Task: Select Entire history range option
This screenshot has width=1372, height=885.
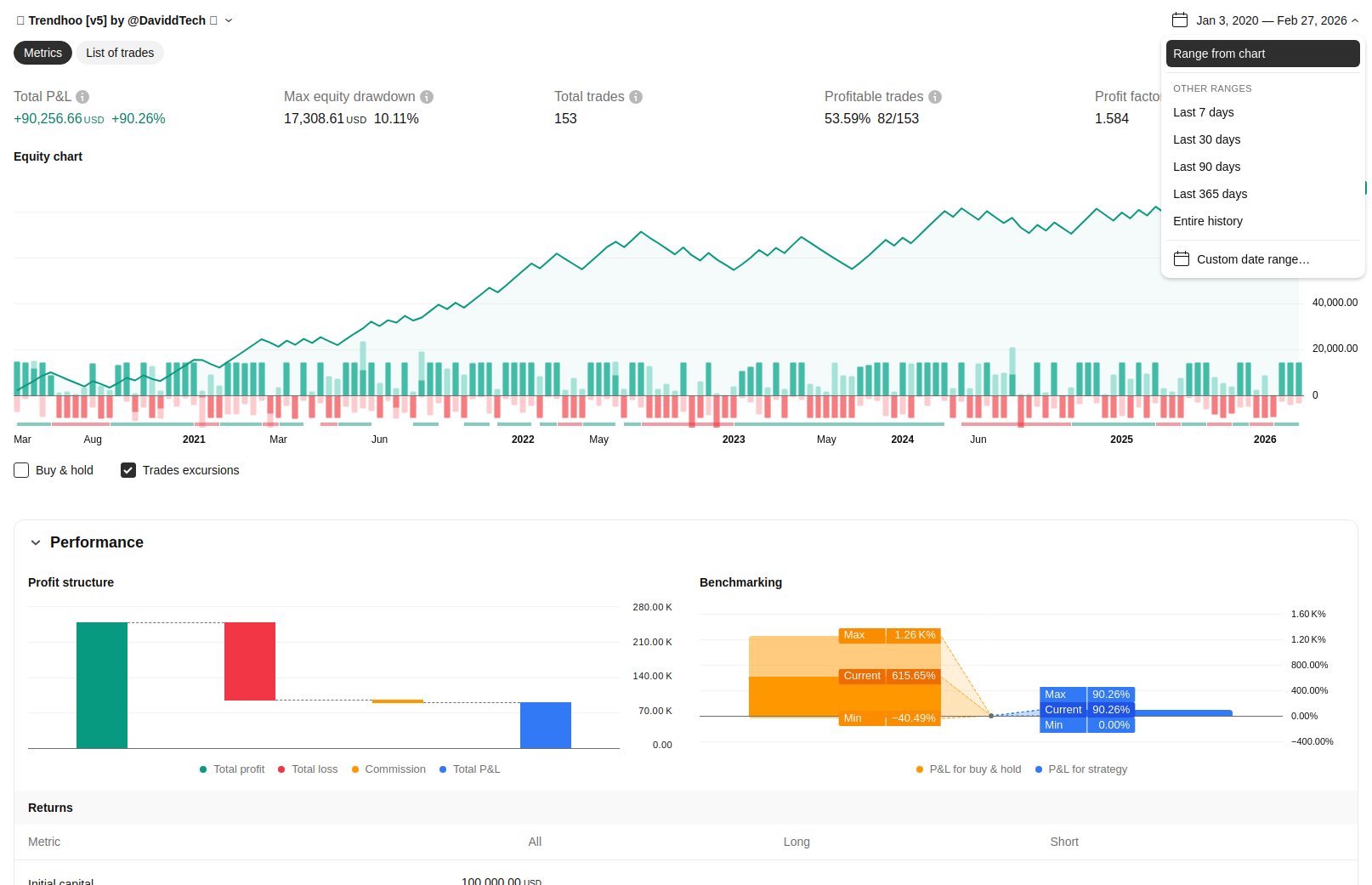Action: (x=1207, y=221)
